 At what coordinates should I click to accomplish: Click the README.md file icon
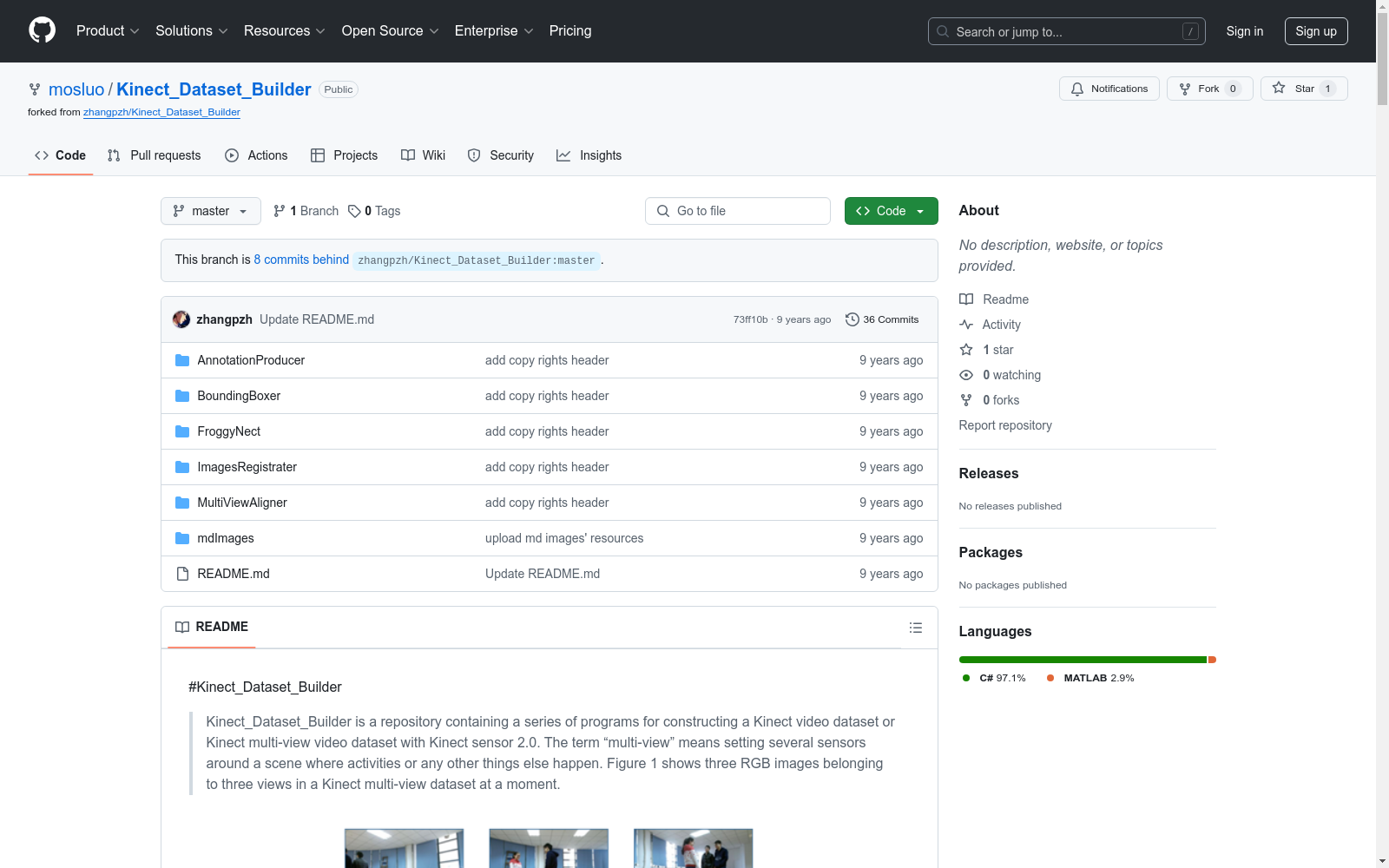coord(182,574)
